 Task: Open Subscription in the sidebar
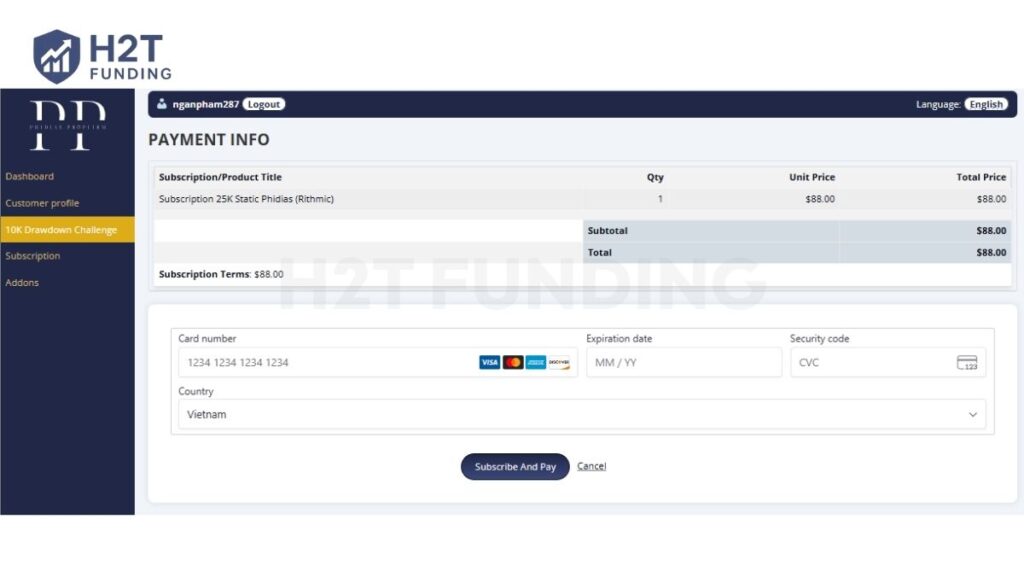tap(33, 256)
